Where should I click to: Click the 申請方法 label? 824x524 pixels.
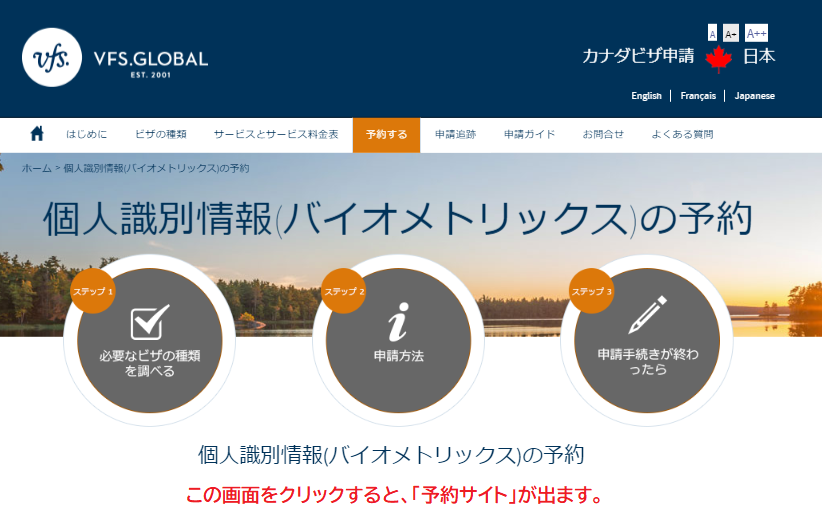[398, 356]
